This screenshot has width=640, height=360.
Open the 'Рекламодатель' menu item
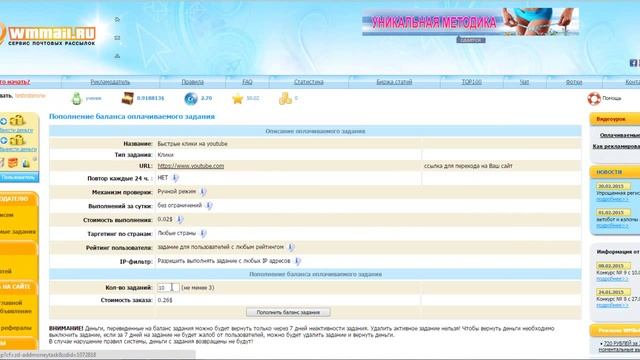pos(110,82)
